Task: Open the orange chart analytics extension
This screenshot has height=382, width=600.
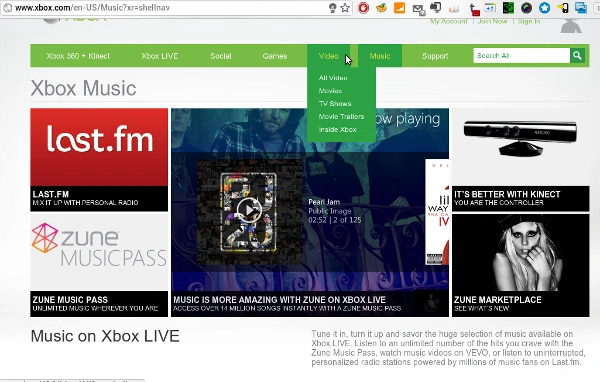Action: 399,8
